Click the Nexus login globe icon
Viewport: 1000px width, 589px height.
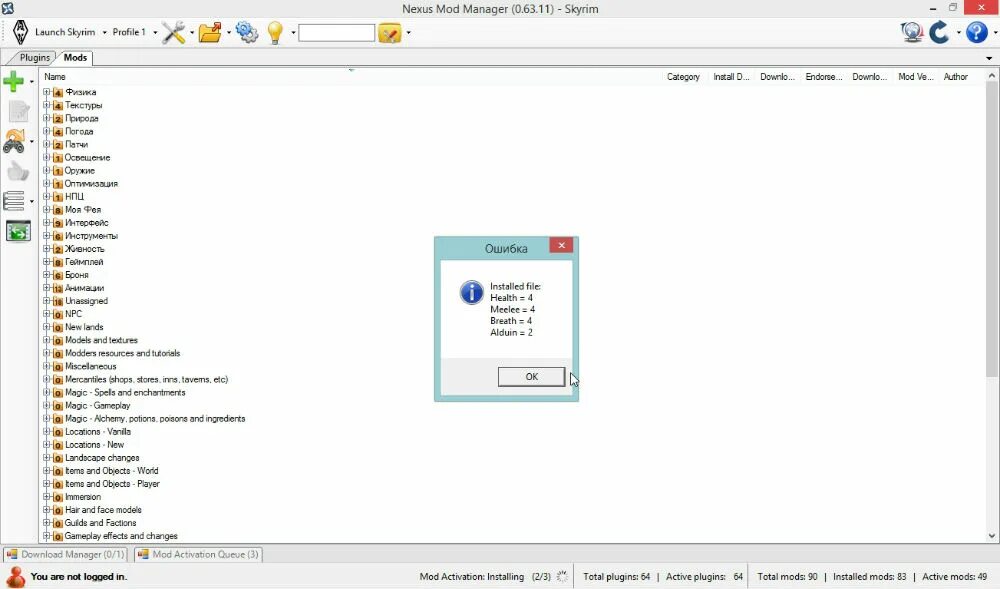click(x=912, y=32)
